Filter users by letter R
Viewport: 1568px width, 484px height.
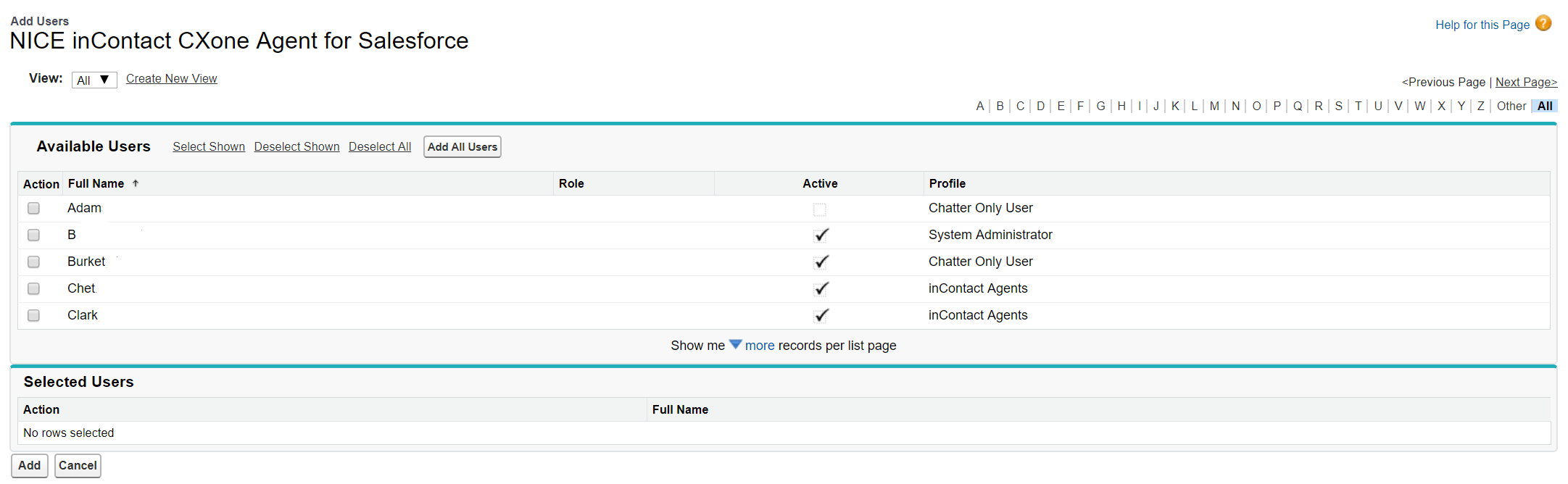(x=1319, y=106)
